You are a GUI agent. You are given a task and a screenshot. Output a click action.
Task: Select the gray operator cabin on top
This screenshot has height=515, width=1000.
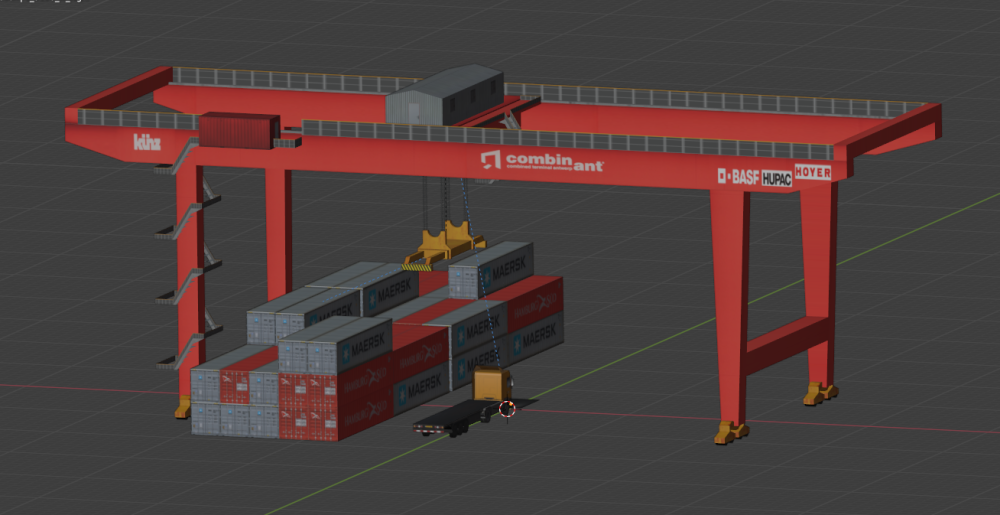tap(444, 96)
